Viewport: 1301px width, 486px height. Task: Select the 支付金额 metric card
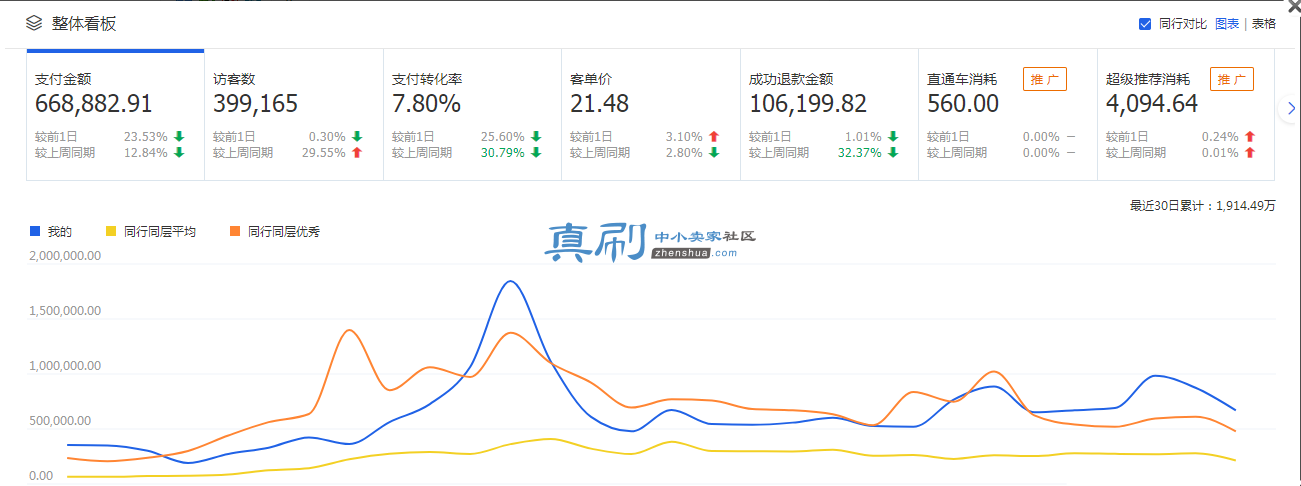tap(115, 115)
